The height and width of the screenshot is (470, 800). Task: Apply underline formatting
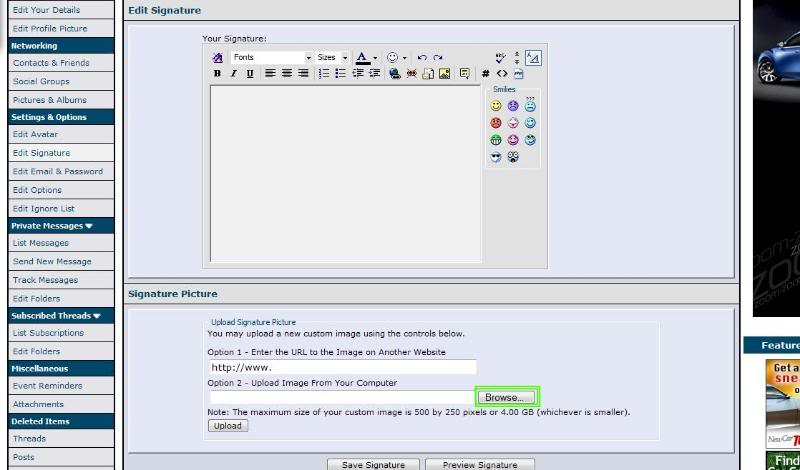(249, 74)
